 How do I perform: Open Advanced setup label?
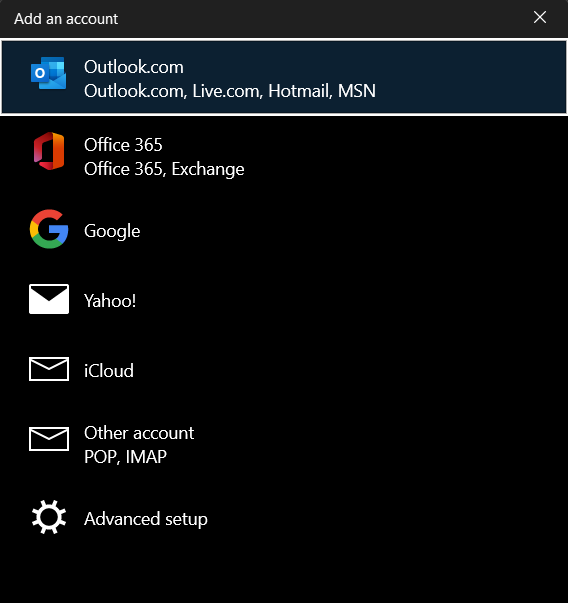146,519
